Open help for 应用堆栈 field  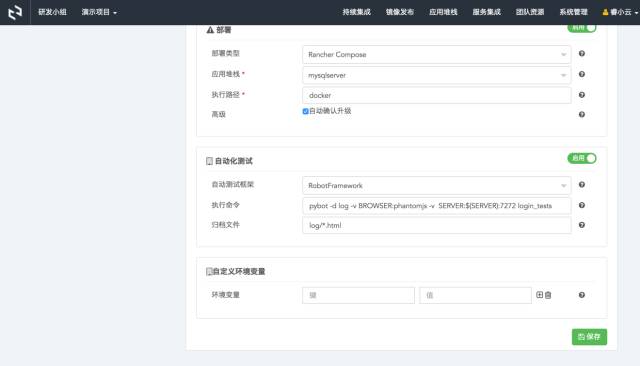pos(582,74)
